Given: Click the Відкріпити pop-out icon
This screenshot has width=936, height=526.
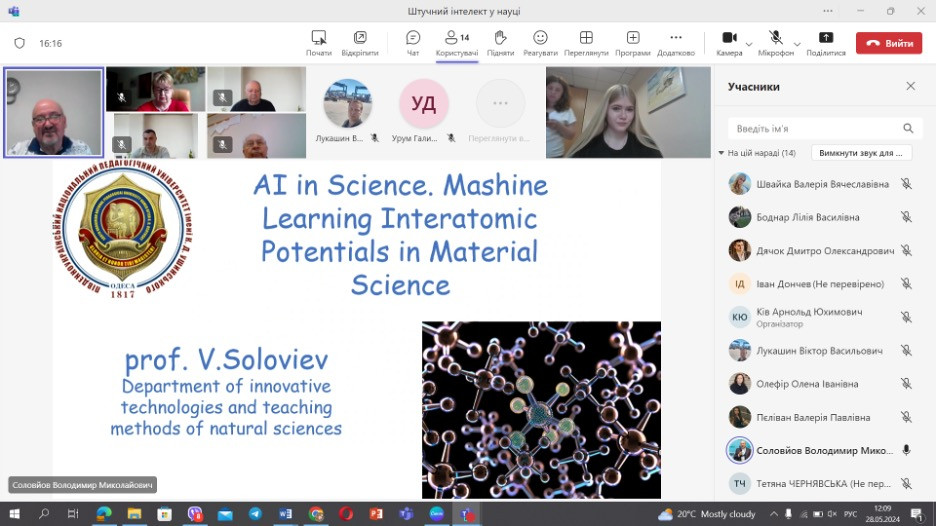Looking at the screenshot, I should (360, 42).
